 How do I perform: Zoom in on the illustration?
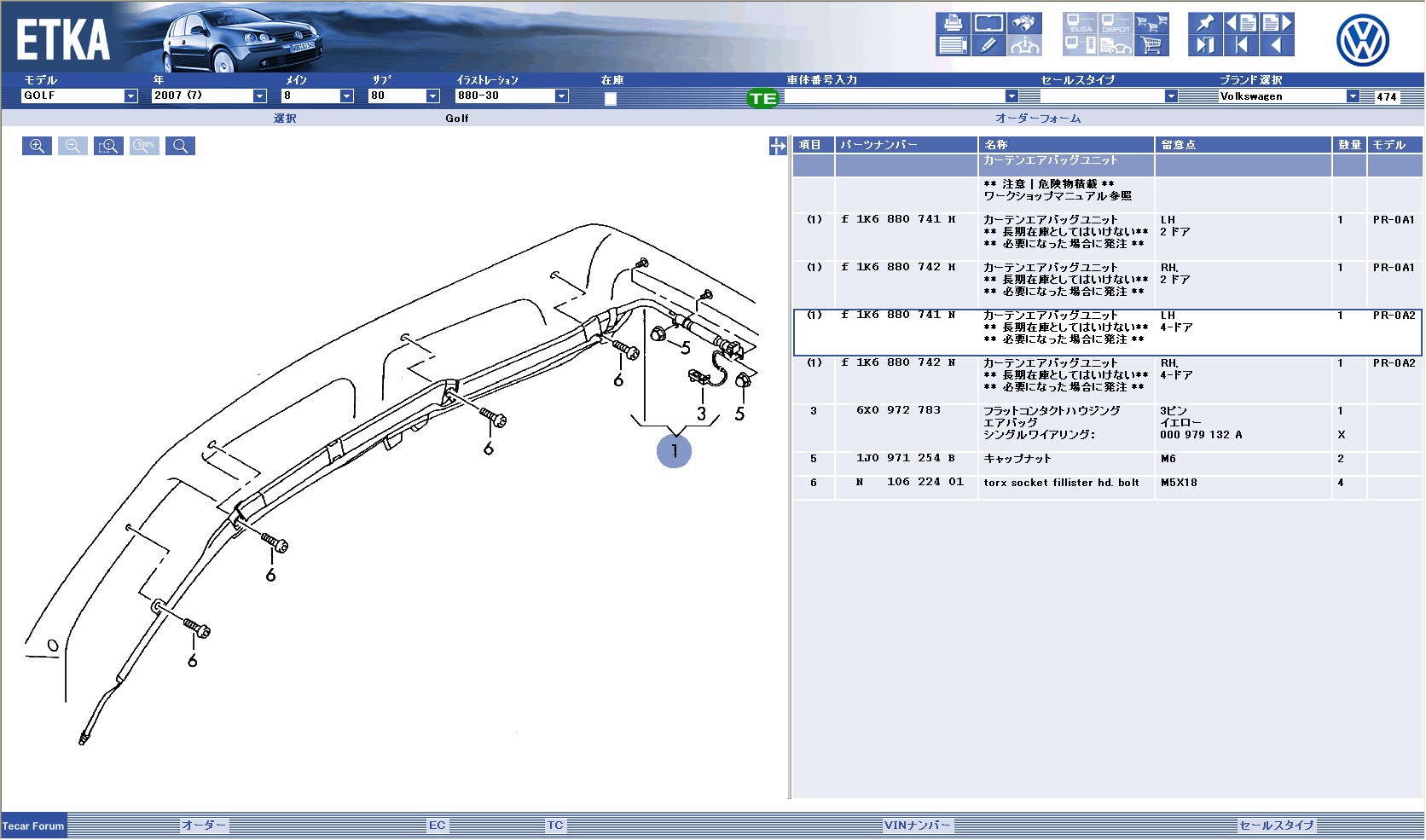tap(37, 146)
